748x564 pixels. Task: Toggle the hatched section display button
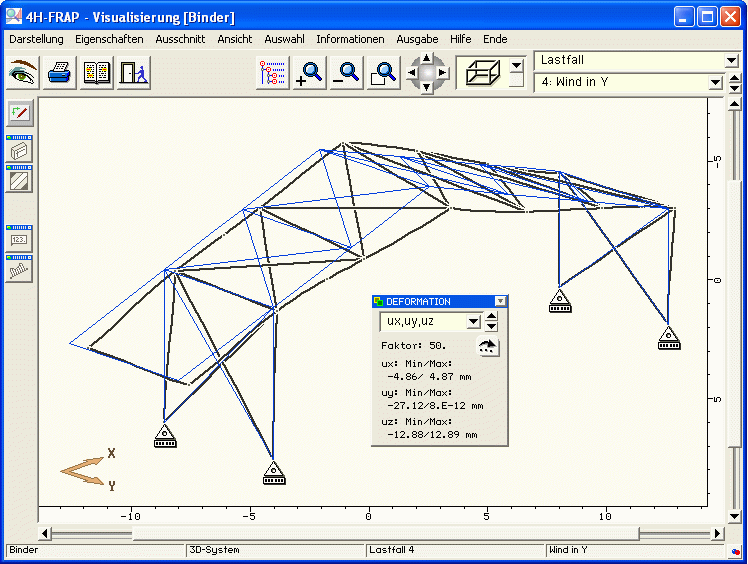(20, 181)
